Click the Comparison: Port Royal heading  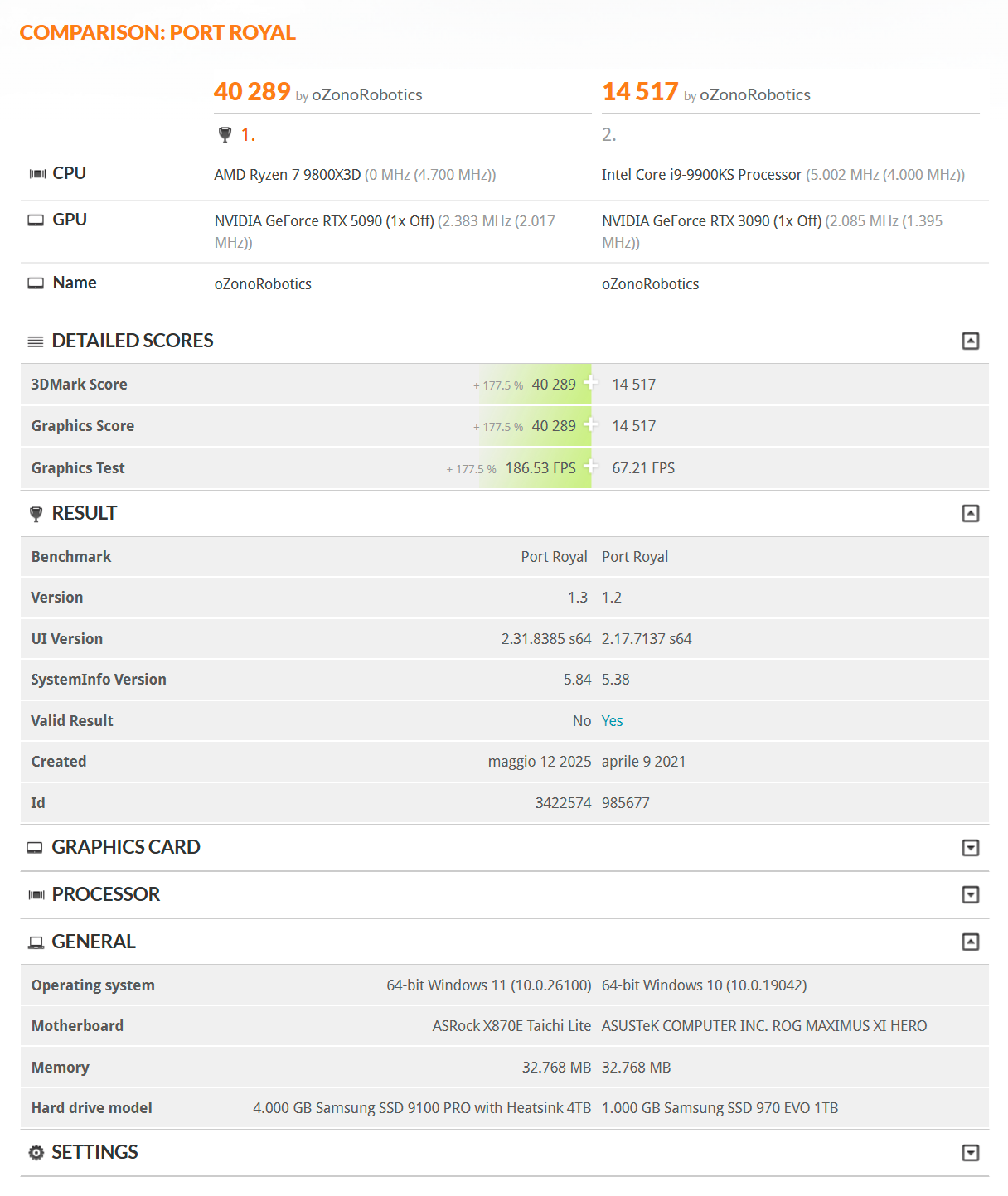click(x=157, y=32)
